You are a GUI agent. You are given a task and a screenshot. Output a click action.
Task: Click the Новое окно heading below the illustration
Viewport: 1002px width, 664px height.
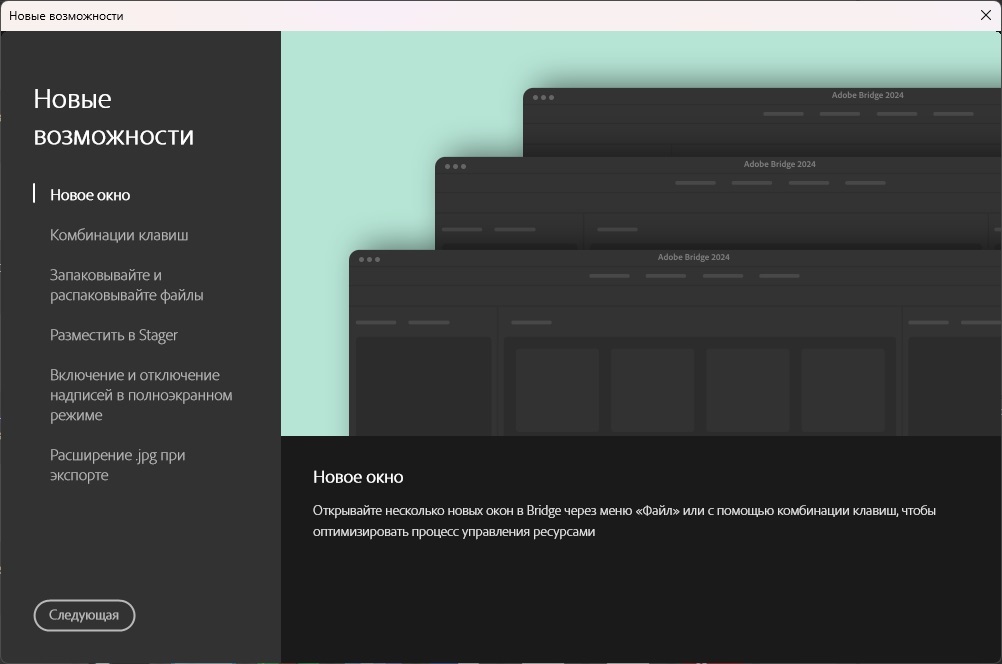(x=358, y=477)
